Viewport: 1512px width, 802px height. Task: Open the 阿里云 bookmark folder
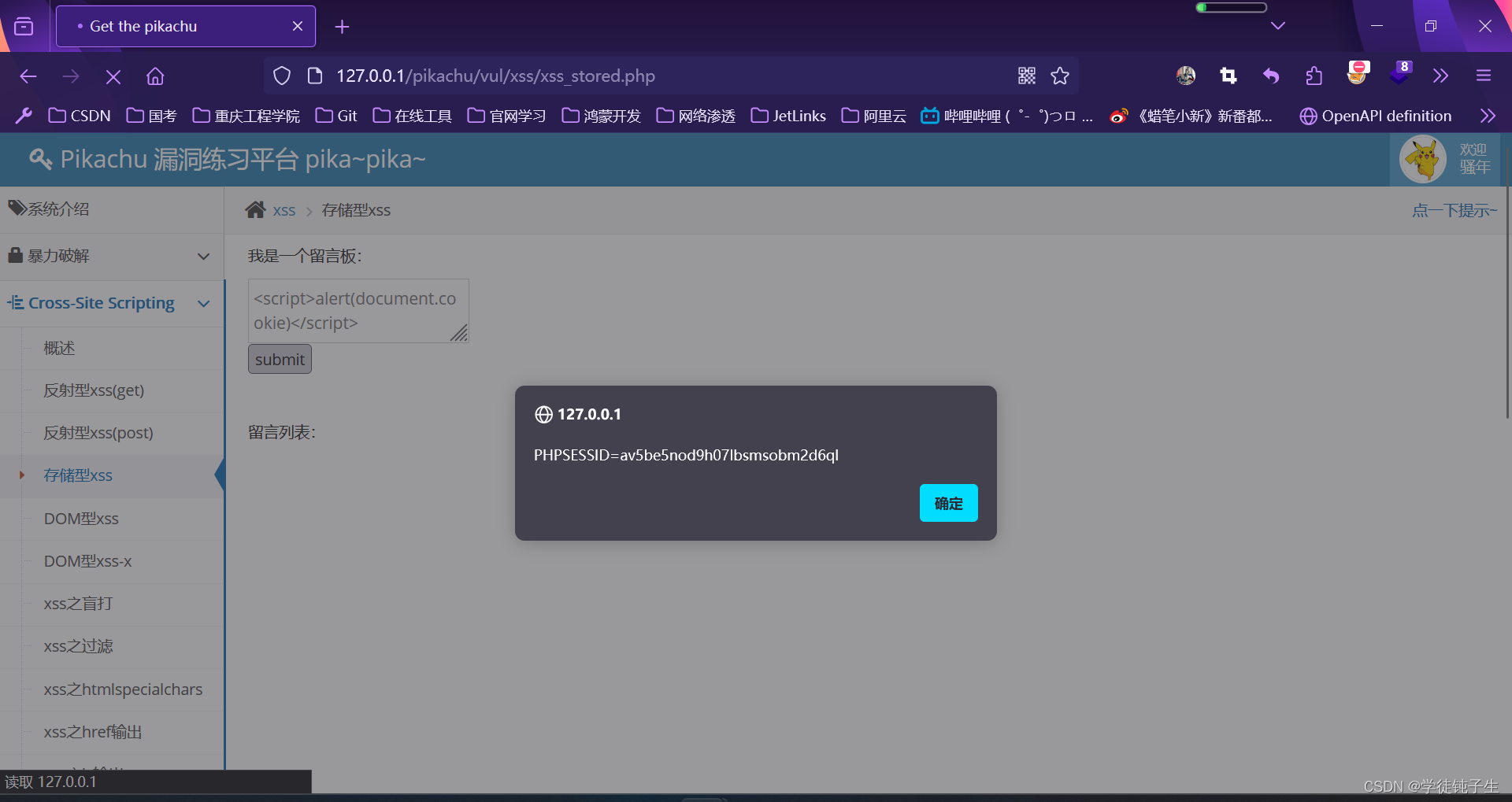(874, 116)
